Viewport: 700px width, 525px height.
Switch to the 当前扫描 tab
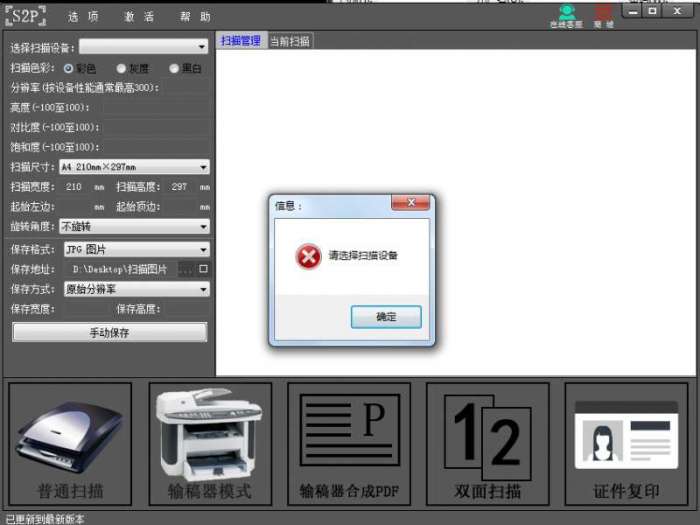point(290,41)
